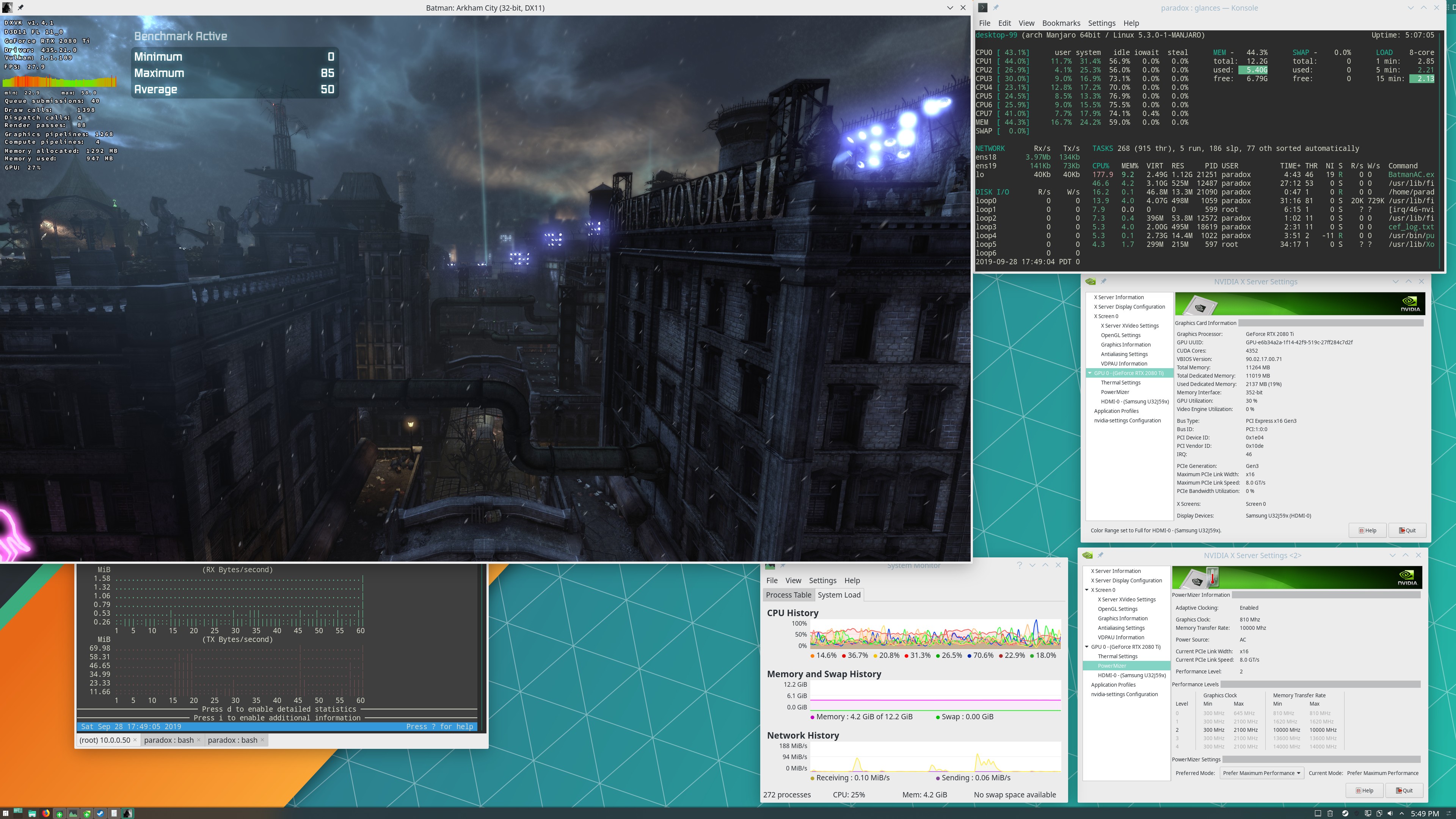Switch to the Process Table tab
This screenshot has width=1456, height=819.
coord(789,595)
